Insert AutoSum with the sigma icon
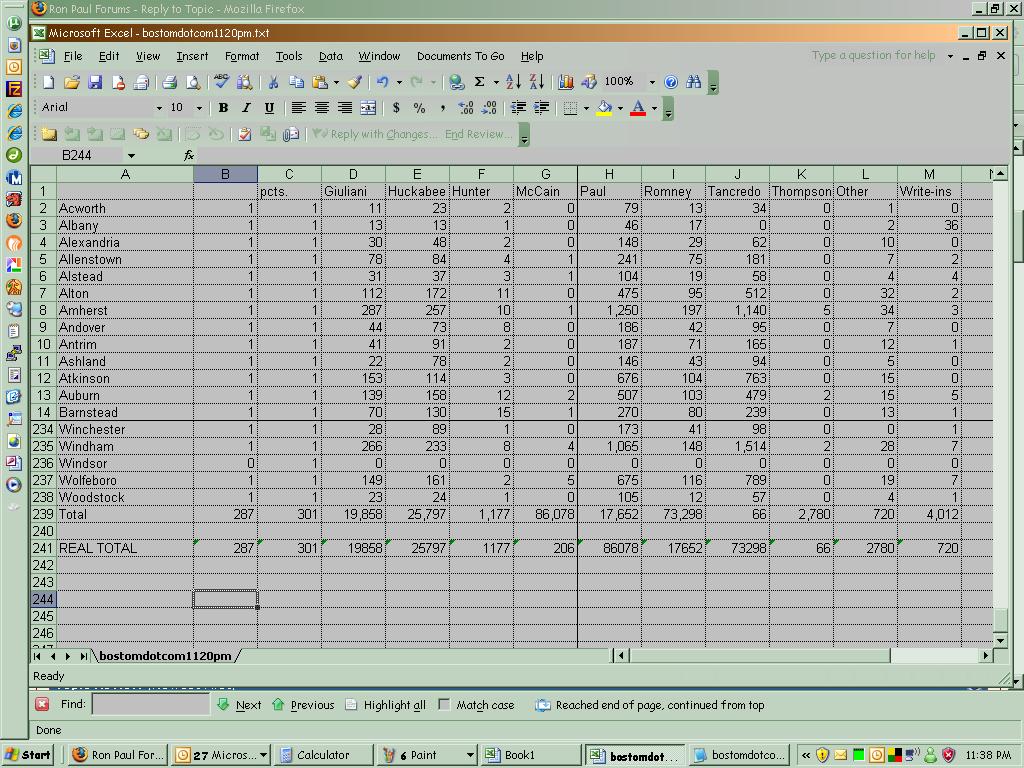1024x768 pixels. pos(479,82)
